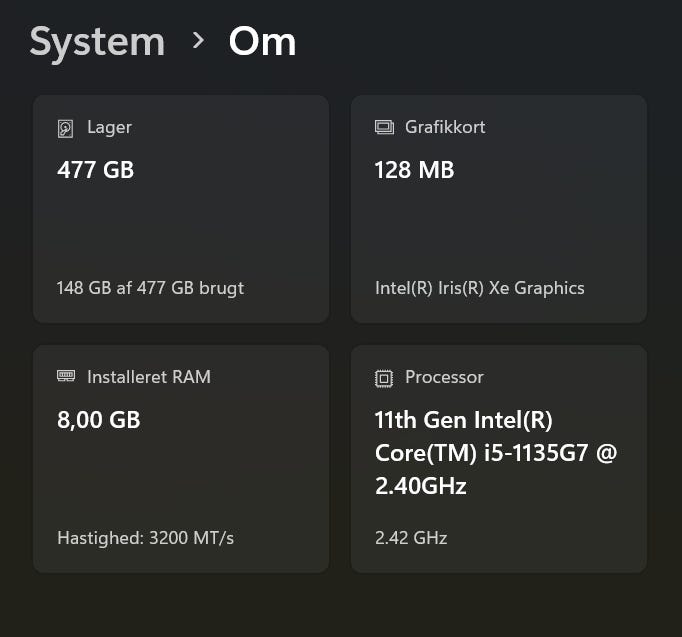
Task: Click Intel(R) Iris(R) Xe Graphics text
Action: (x=479, y=288)
